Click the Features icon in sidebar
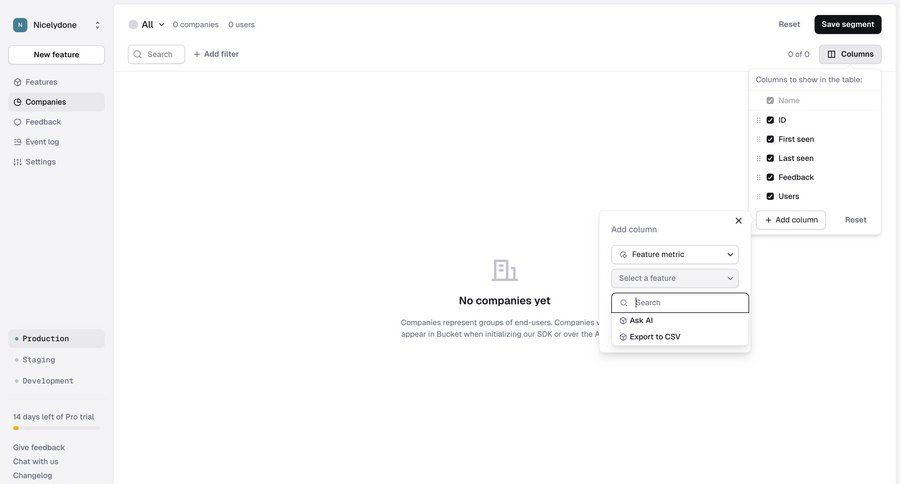Viewport: 900px width, 484px height. pyautogui.click(x=17, y=82)
